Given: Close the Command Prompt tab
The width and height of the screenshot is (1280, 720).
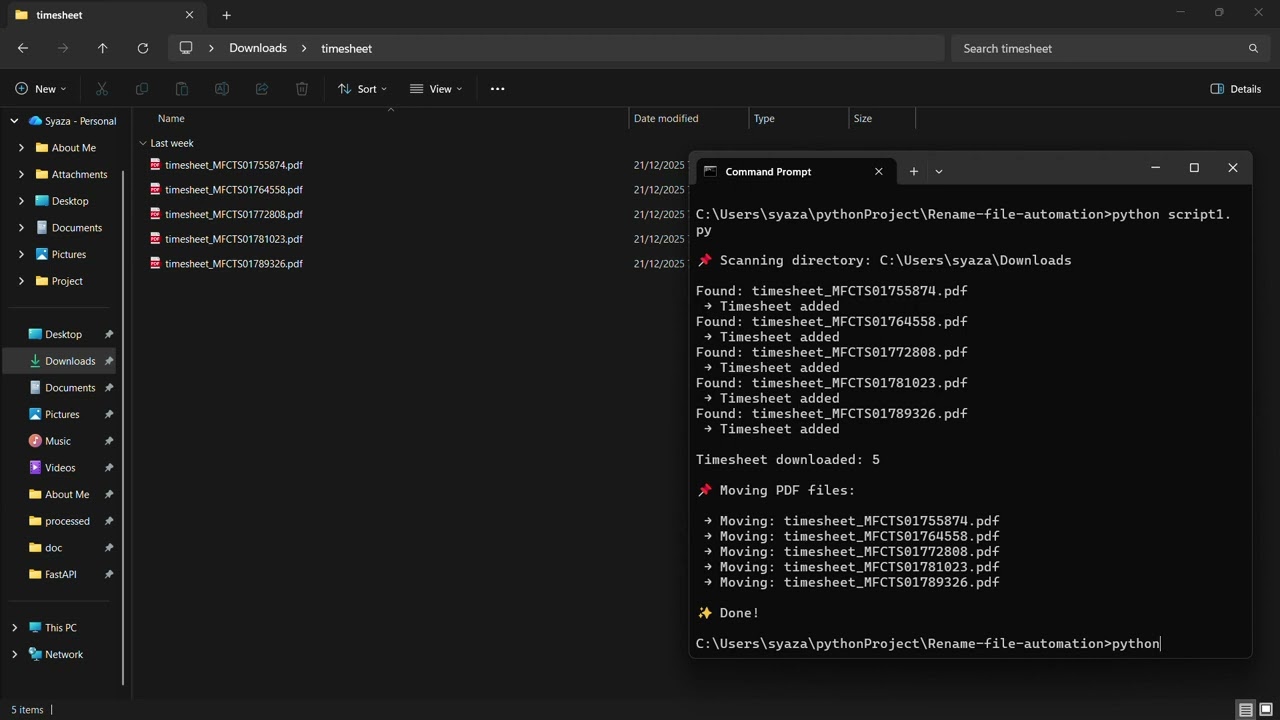Looking at the screenshot, I should coord(879,172).
